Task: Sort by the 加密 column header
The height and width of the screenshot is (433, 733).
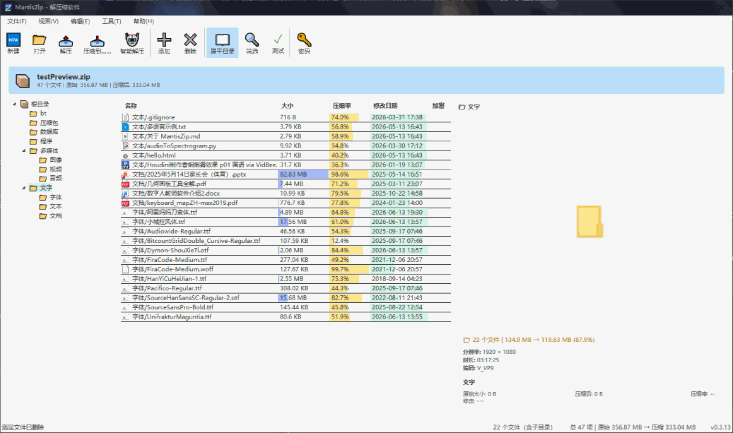Action: pos(438,106)
